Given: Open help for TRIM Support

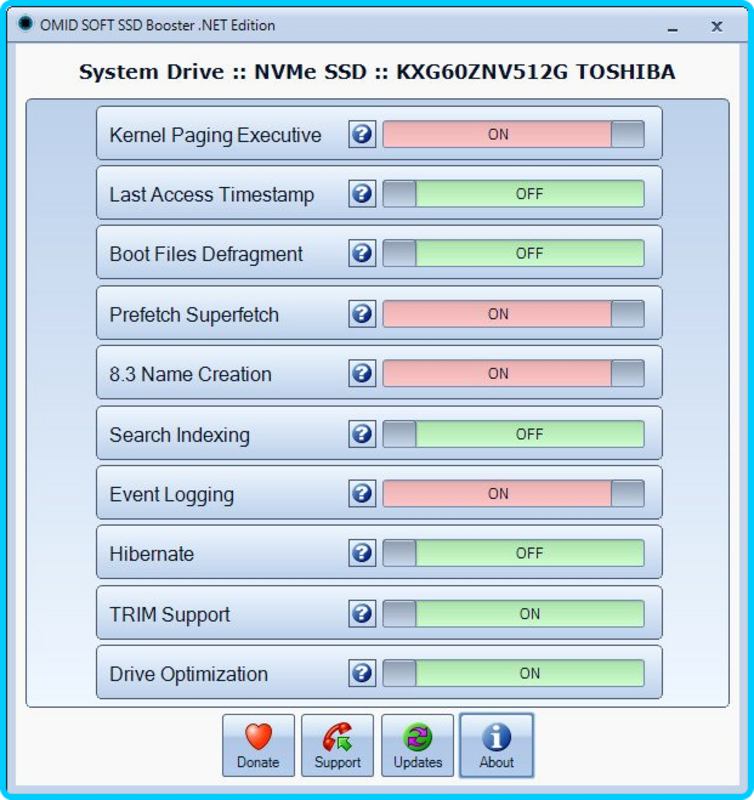Looking at the screenshot, I should 362,614.
